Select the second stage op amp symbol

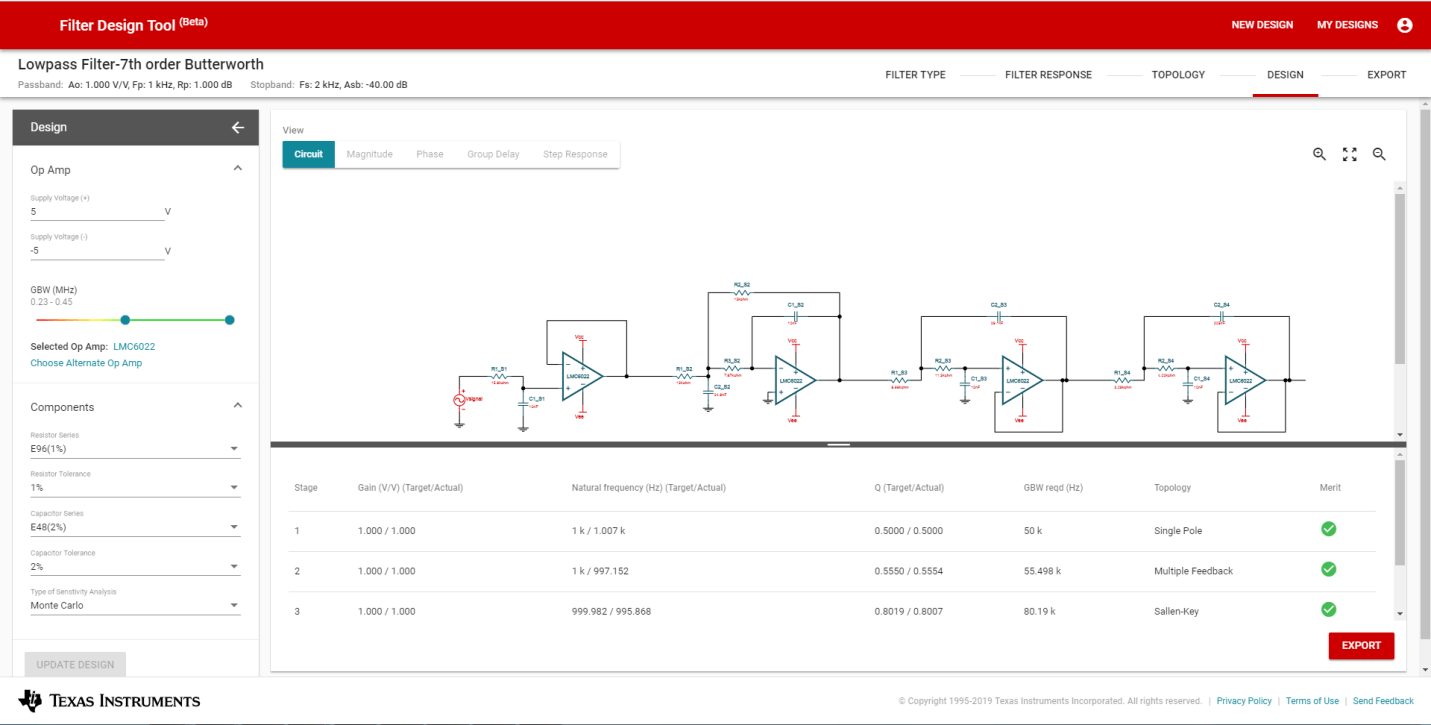coord(794,381)
